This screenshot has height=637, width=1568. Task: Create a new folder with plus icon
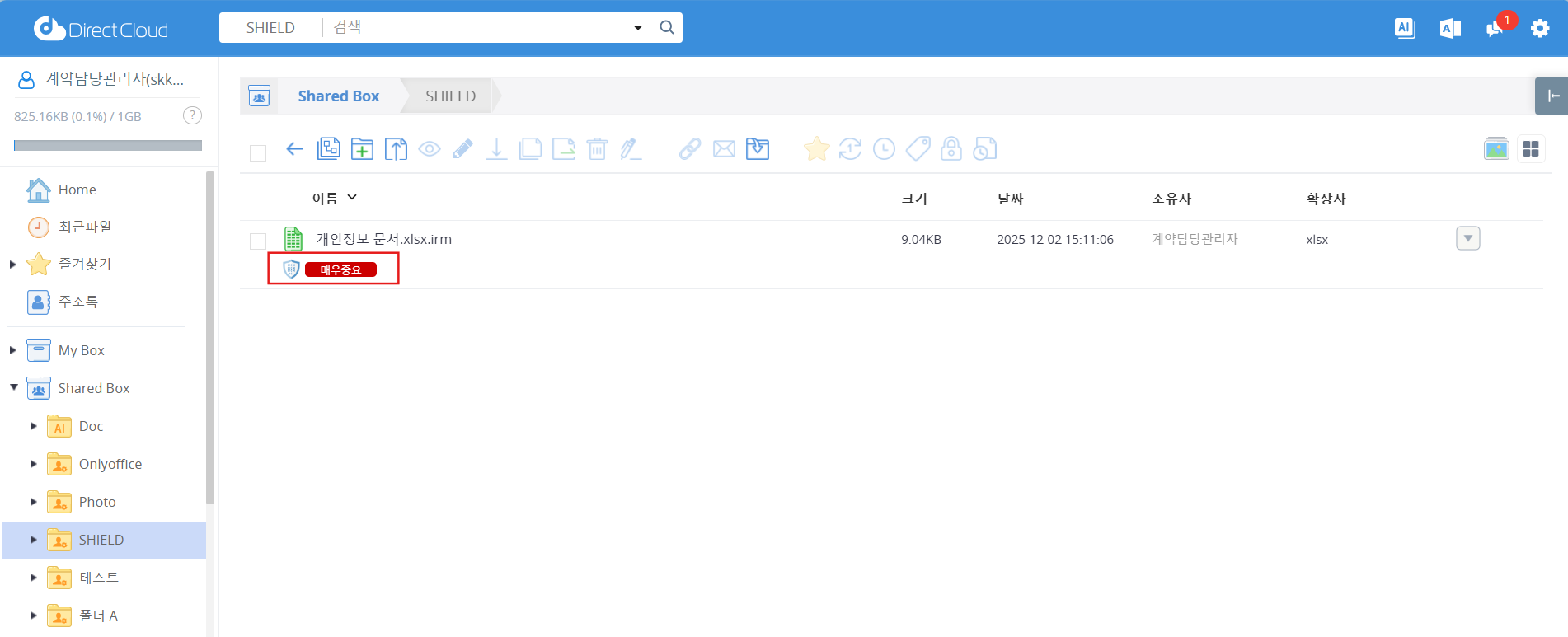[x=362, y=148]
